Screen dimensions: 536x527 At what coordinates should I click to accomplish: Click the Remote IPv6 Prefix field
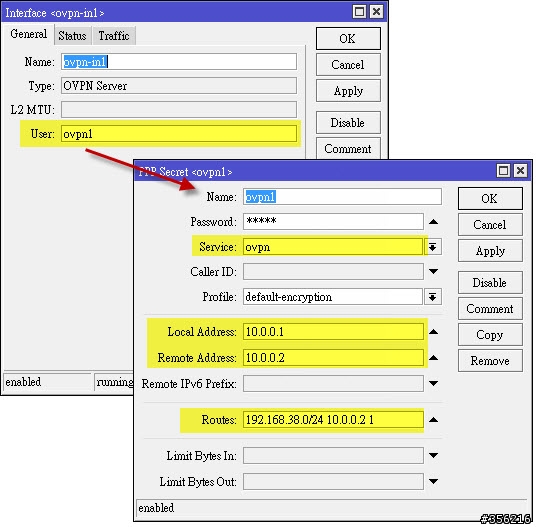(333, 383)
